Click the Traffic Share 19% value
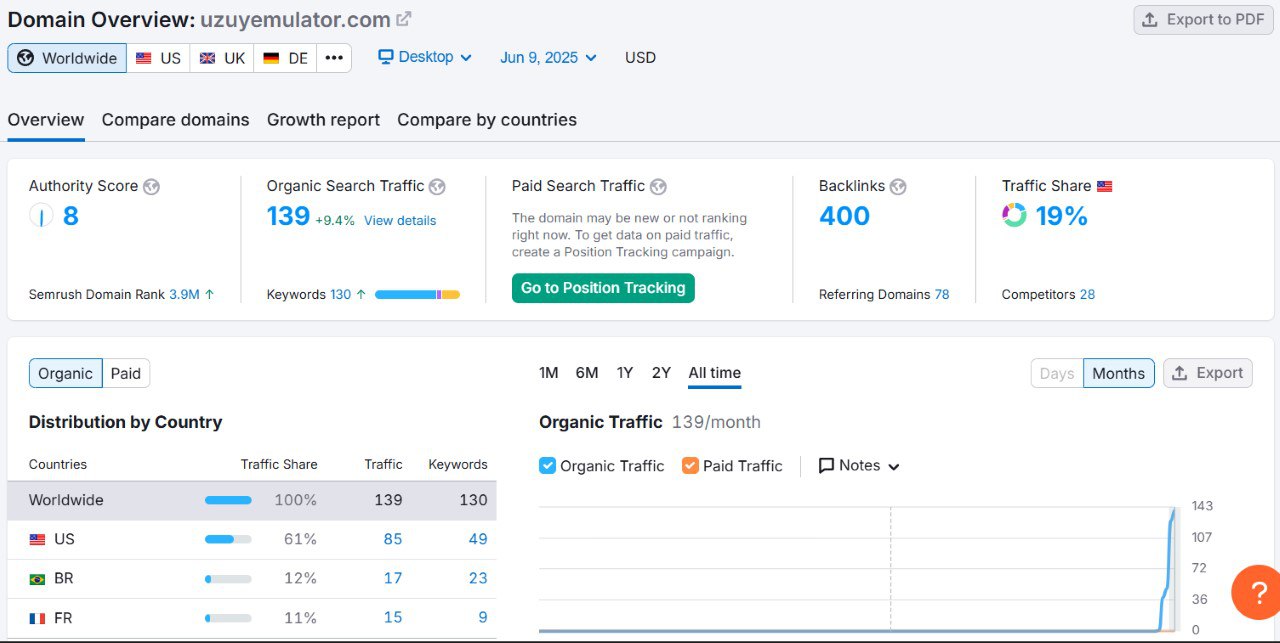 click(x=1062, y=216)
